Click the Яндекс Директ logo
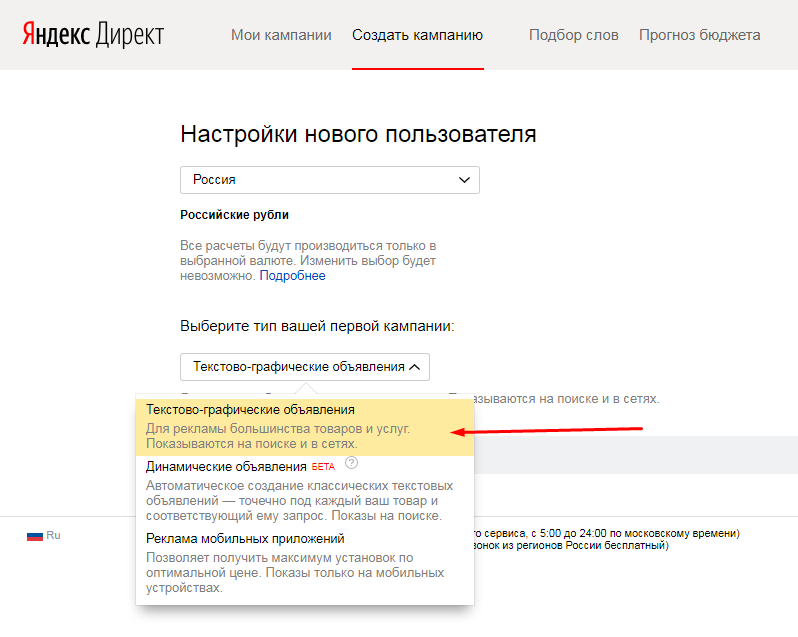The image size is (798, 637). 93,35
